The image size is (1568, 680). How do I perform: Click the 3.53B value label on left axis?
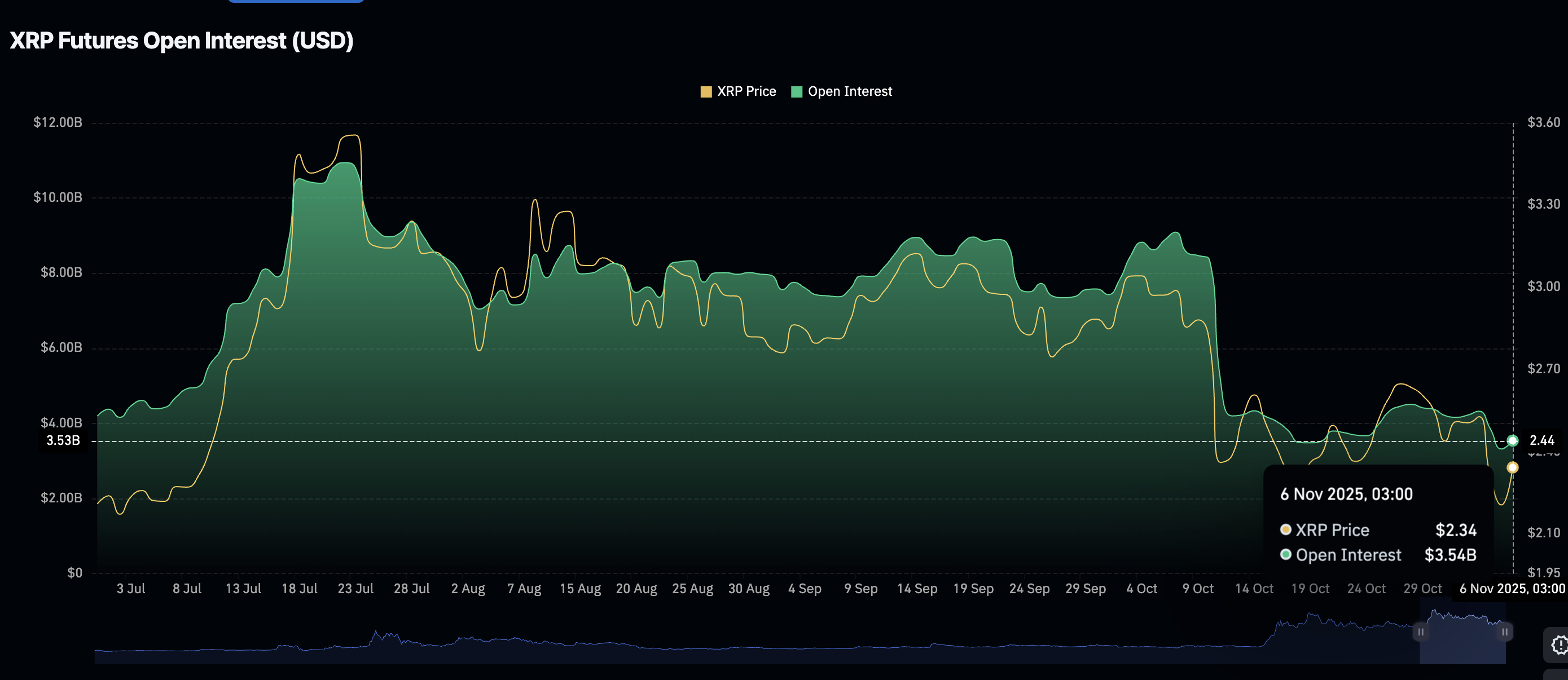[63, 441]
